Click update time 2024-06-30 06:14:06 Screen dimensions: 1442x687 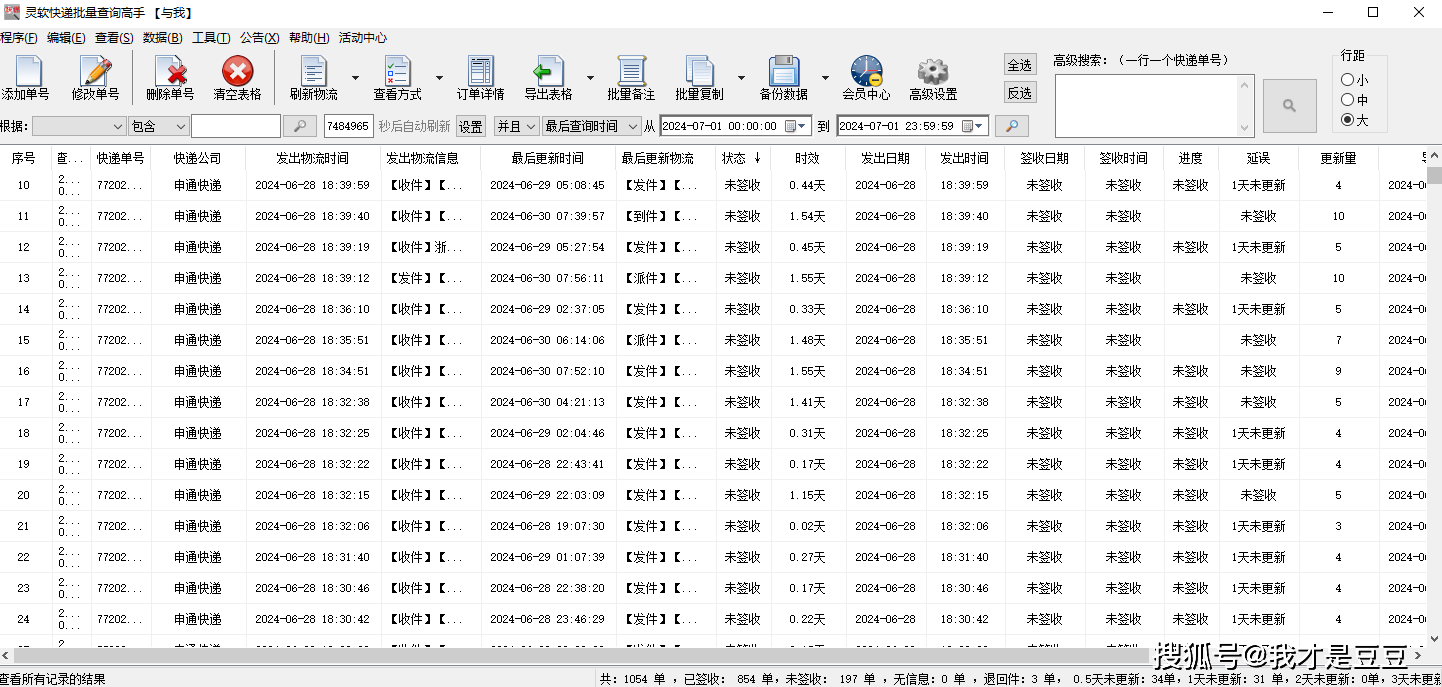tap(547, 340)
